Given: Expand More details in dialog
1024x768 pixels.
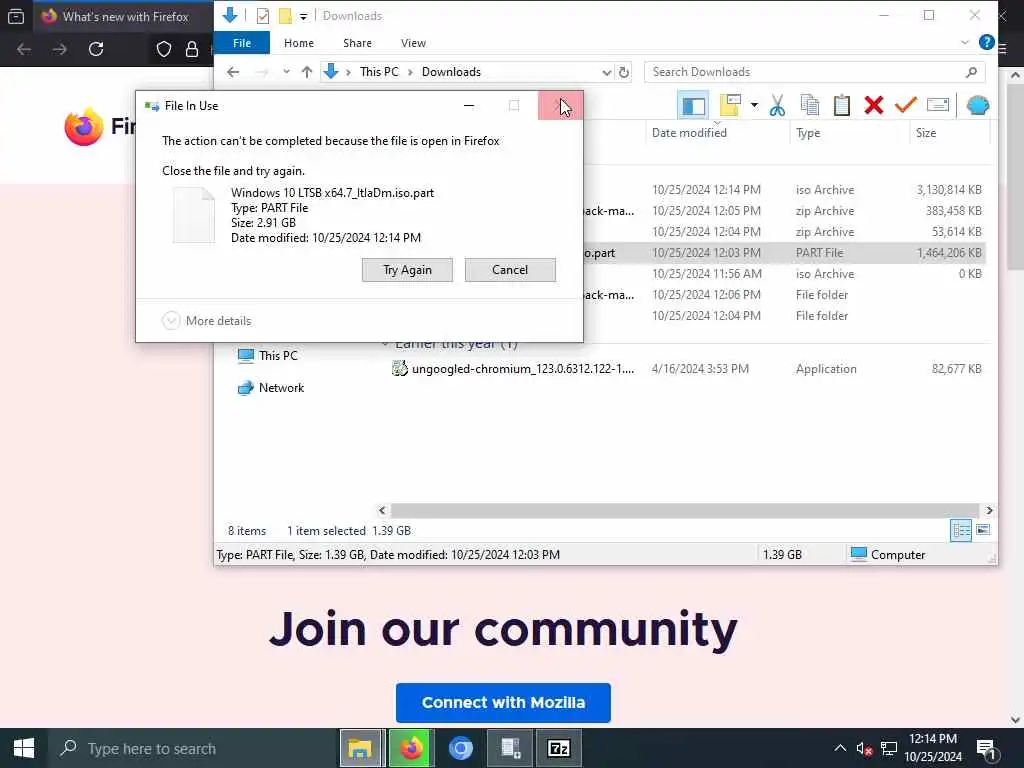Looking at the screenshot, I should (206, 321).
